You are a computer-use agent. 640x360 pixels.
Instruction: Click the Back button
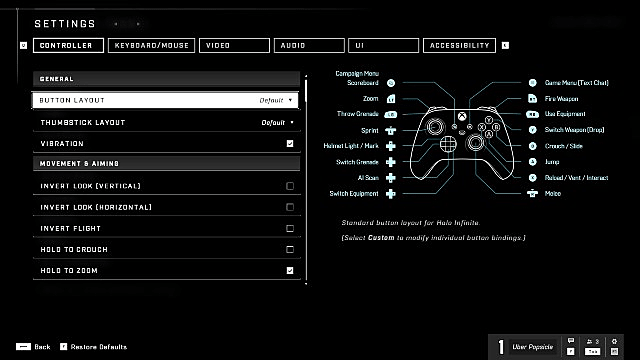click(x=33, y=347)
